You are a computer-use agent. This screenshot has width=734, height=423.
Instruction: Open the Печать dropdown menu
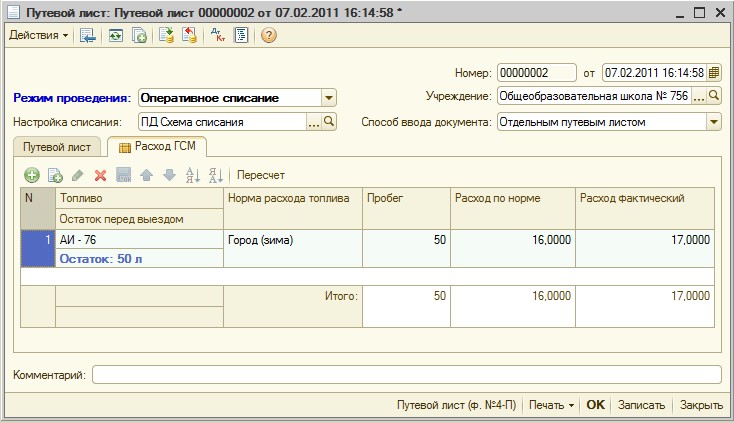coord(552,405)
